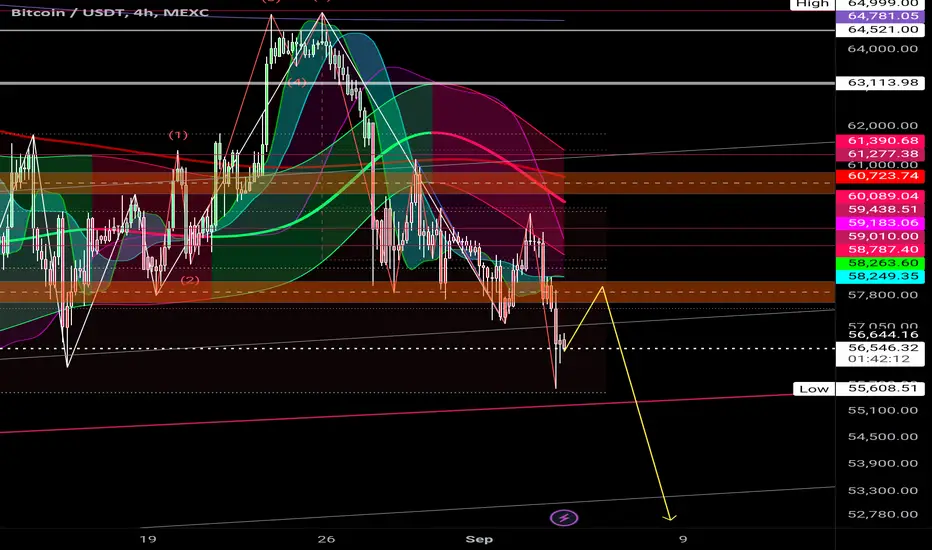Click the (2) Elliott wave label
932x550 pixels.
coord(190,280)
